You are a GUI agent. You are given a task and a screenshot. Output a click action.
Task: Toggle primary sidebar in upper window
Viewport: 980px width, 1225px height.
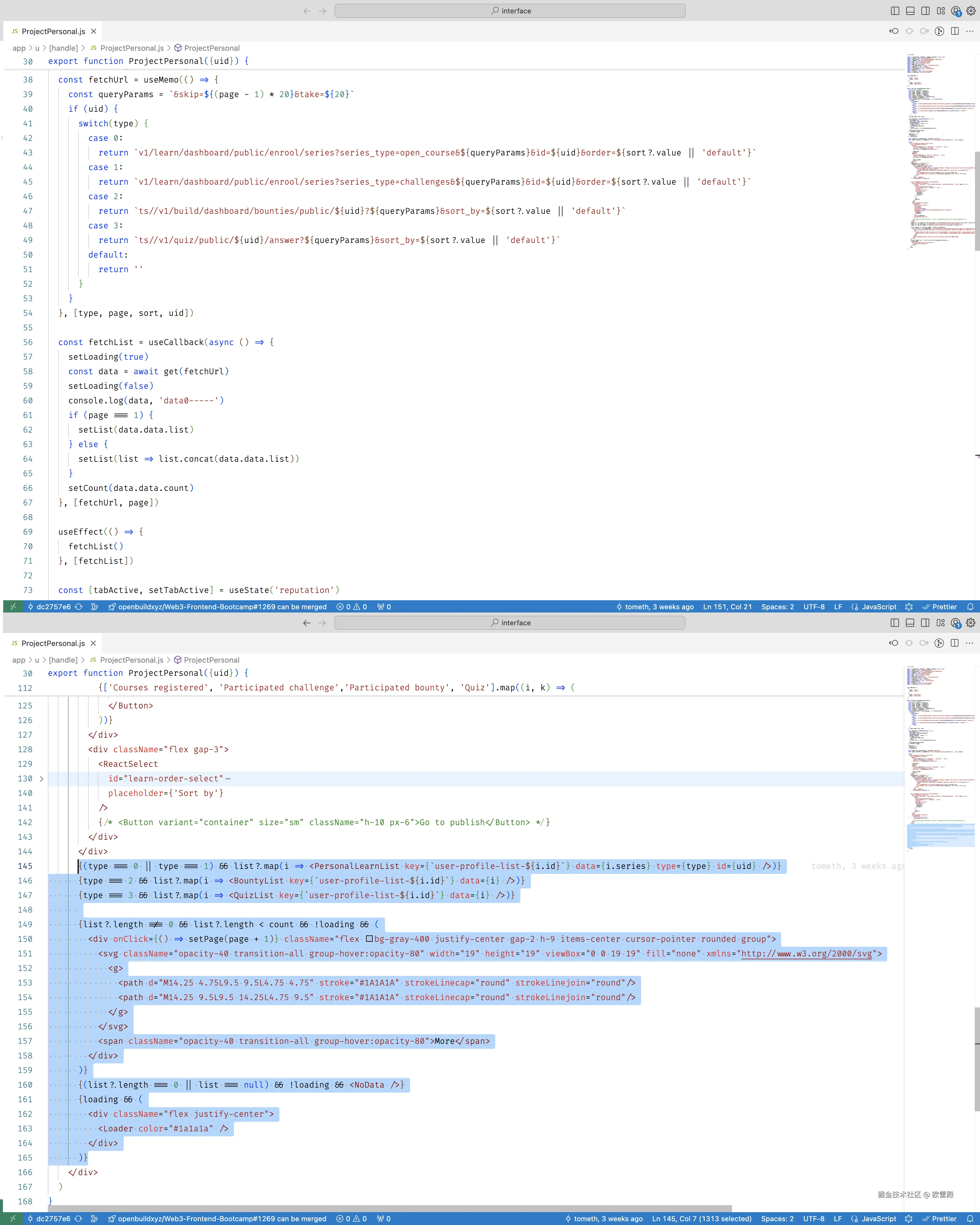point(895,11)
